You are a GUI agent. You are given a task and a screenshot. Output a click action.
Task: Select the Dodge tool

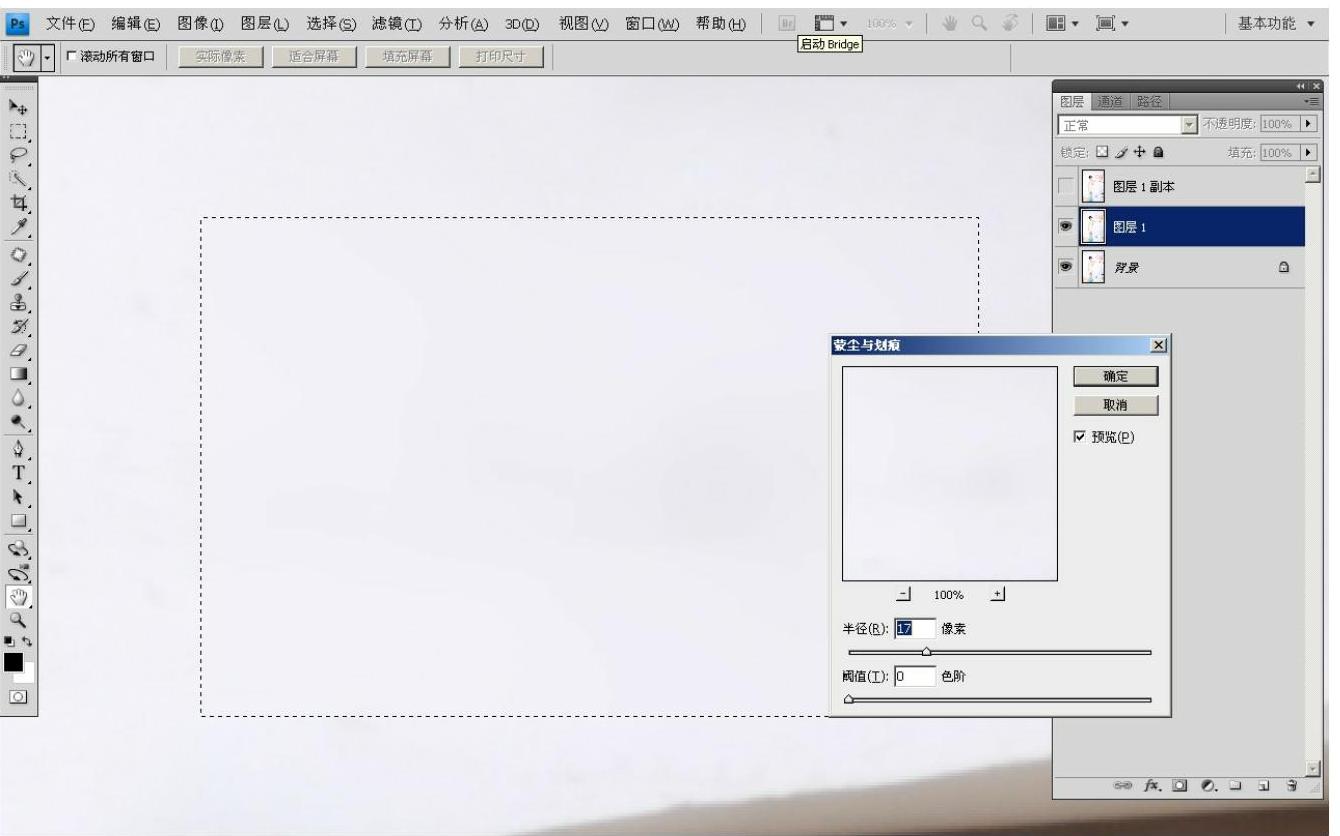coord(18,422)
